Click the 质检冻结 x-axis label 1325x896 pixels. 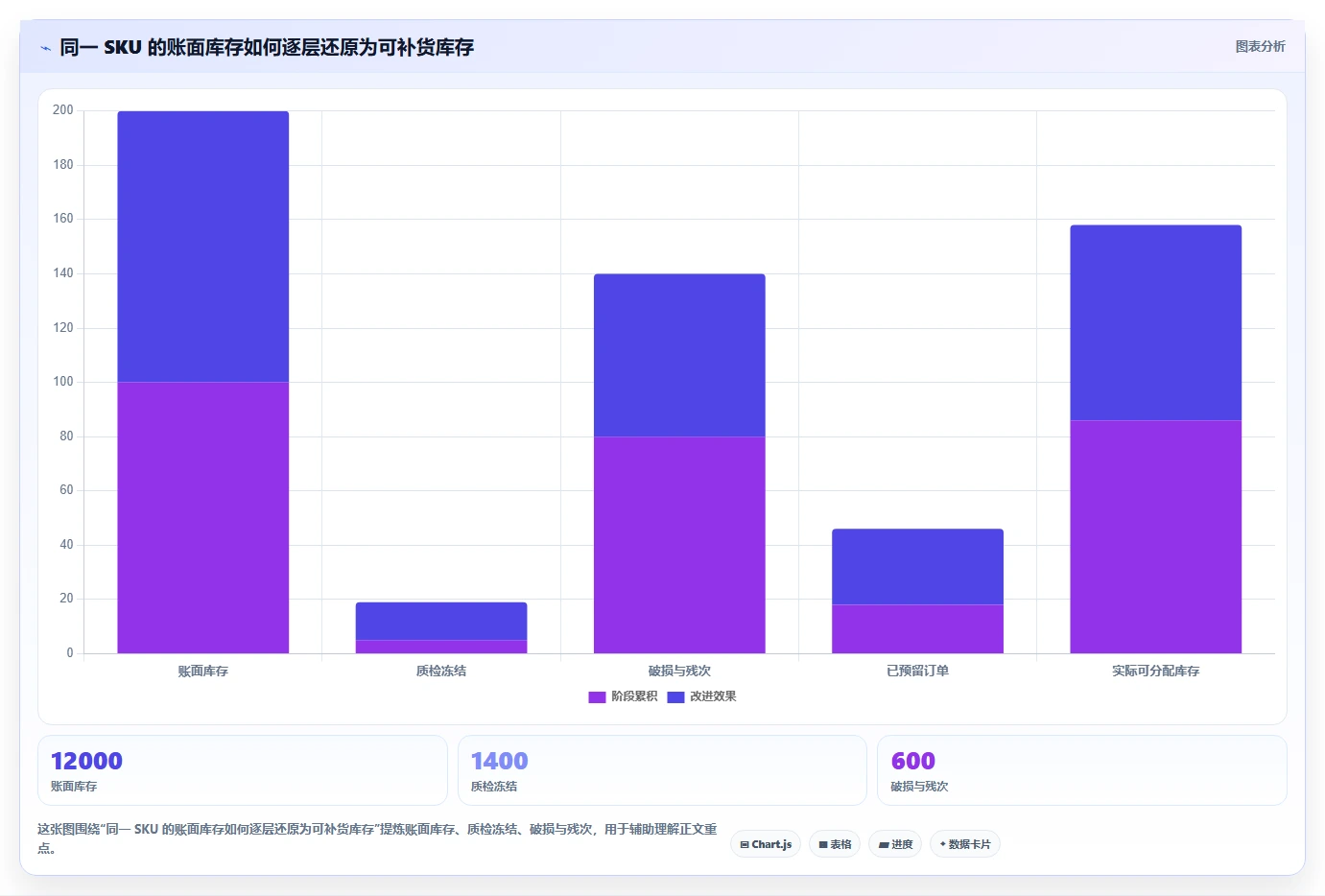click(441, 672)
